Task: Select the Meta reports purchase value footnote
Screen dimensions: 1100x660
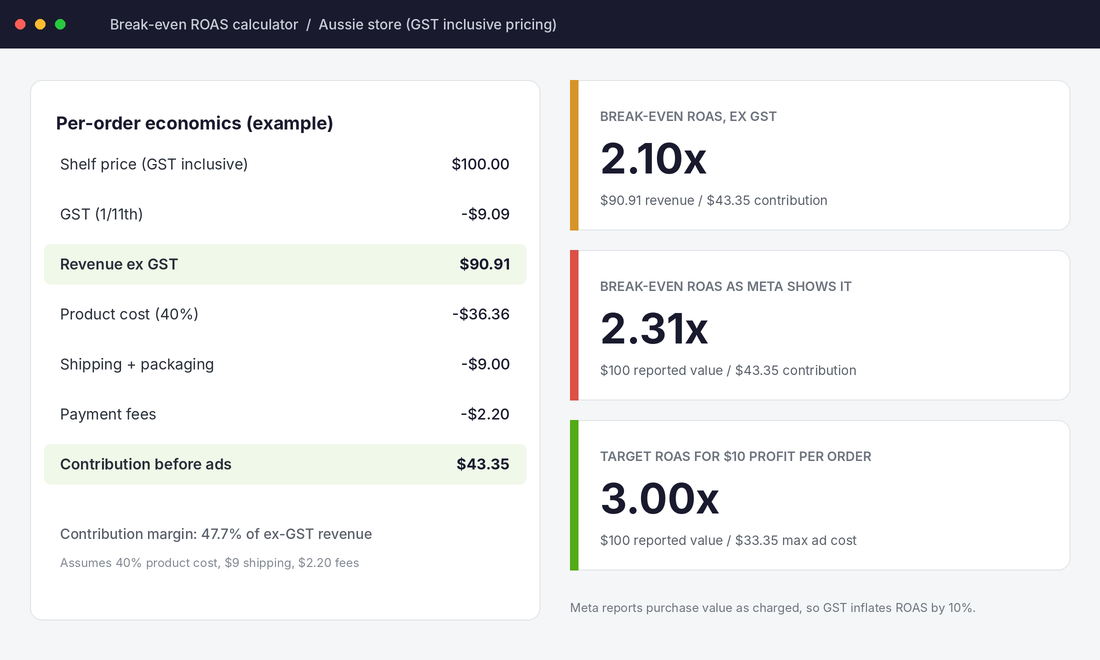Action: 772,608
